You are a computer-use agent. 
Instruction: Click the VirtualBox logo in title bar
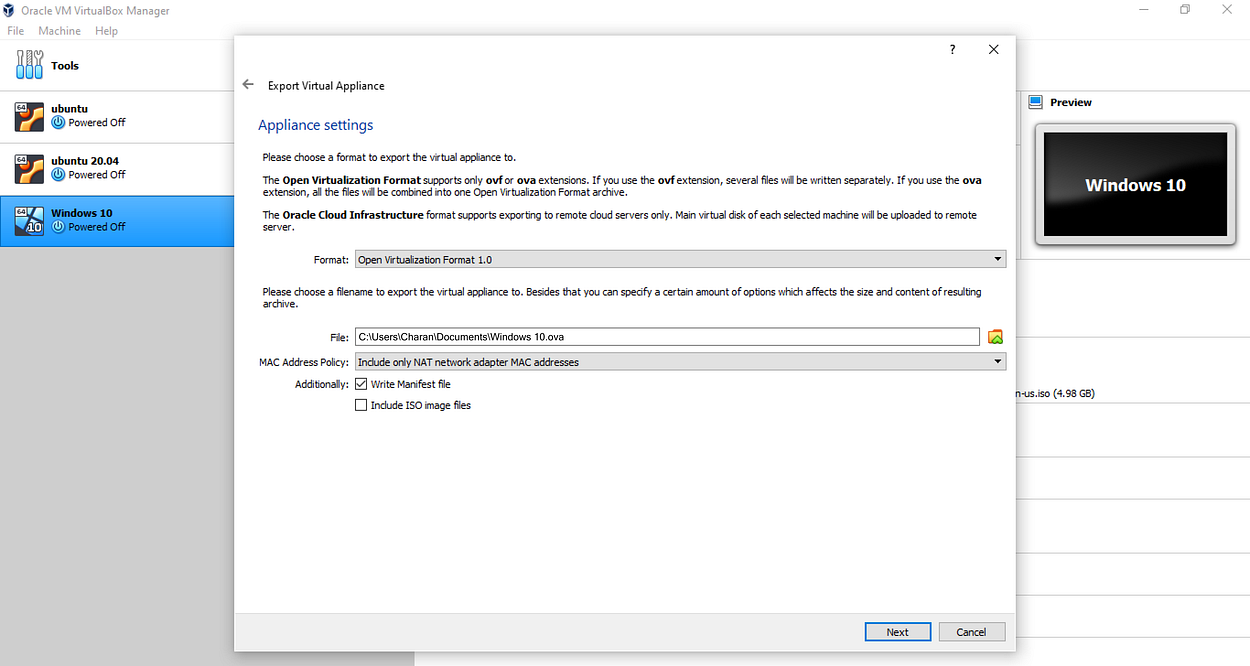pyautogui.click(x=10, y=11)
